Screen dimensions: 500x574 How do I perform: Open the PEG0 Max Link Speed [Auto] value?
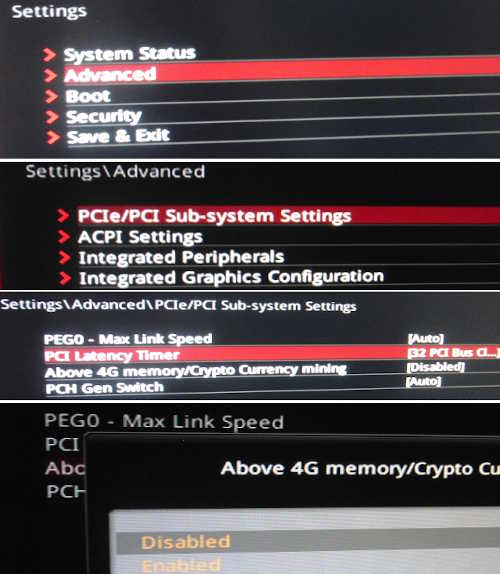tap(426, 338)
